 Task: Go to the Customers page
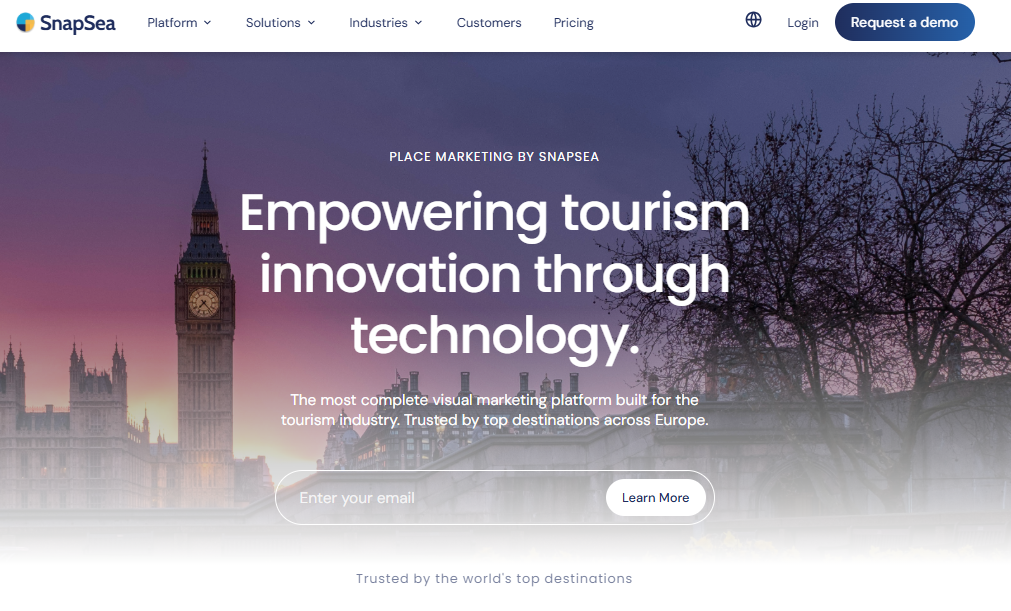point(489,23)
